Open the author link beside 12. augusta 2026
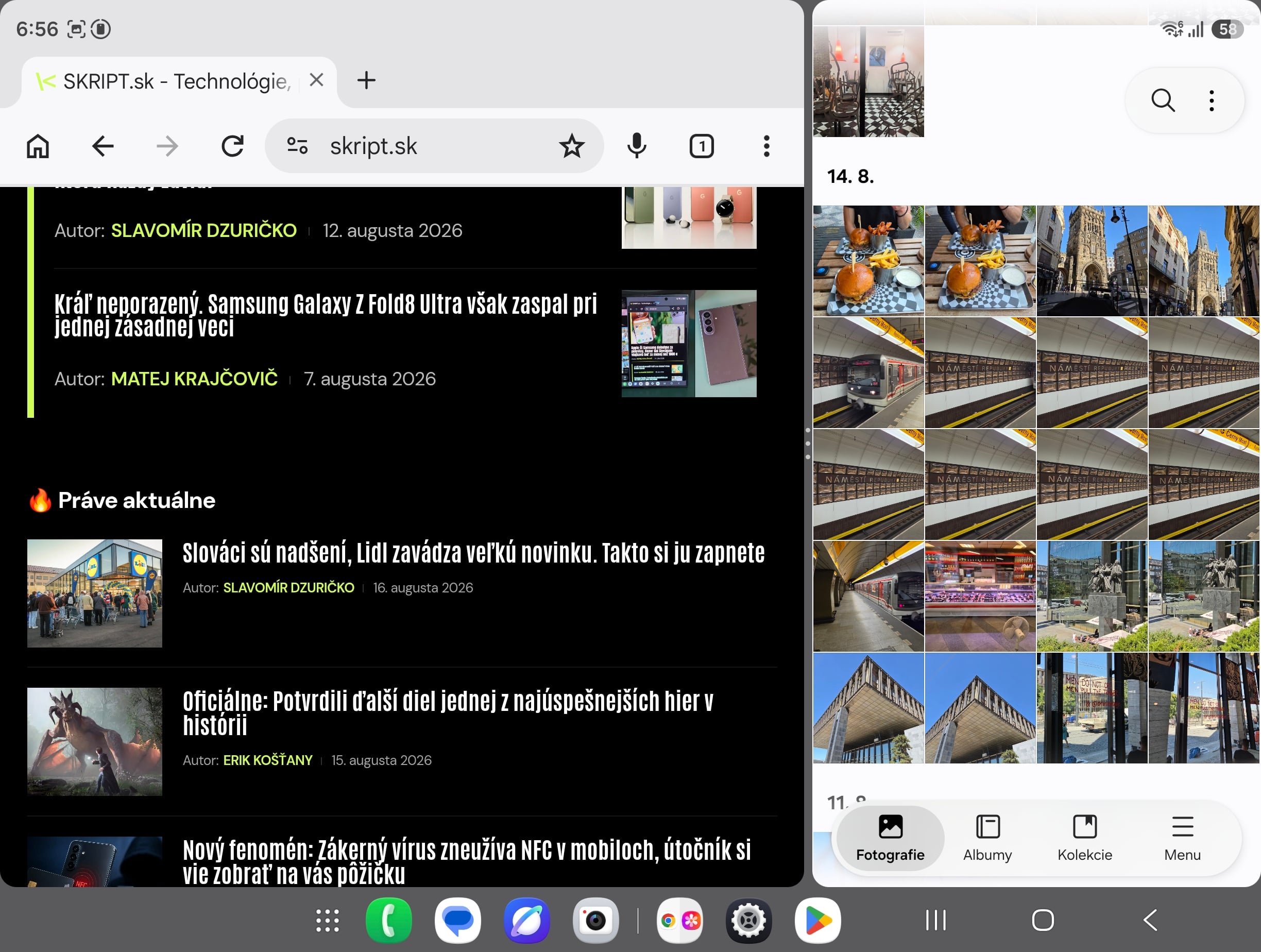Viewport: 1261px width, 952px height. (x=203, y=230)
